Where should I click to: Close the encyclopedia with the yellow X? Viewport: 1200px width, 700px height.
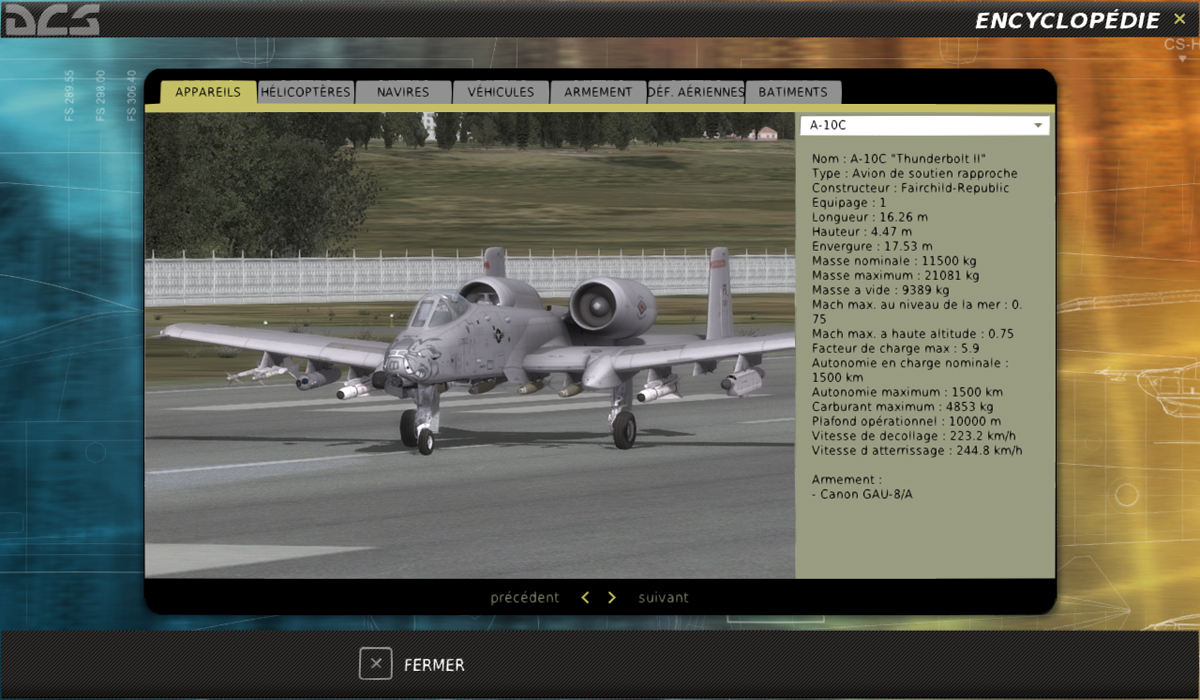click(1180, 19)
